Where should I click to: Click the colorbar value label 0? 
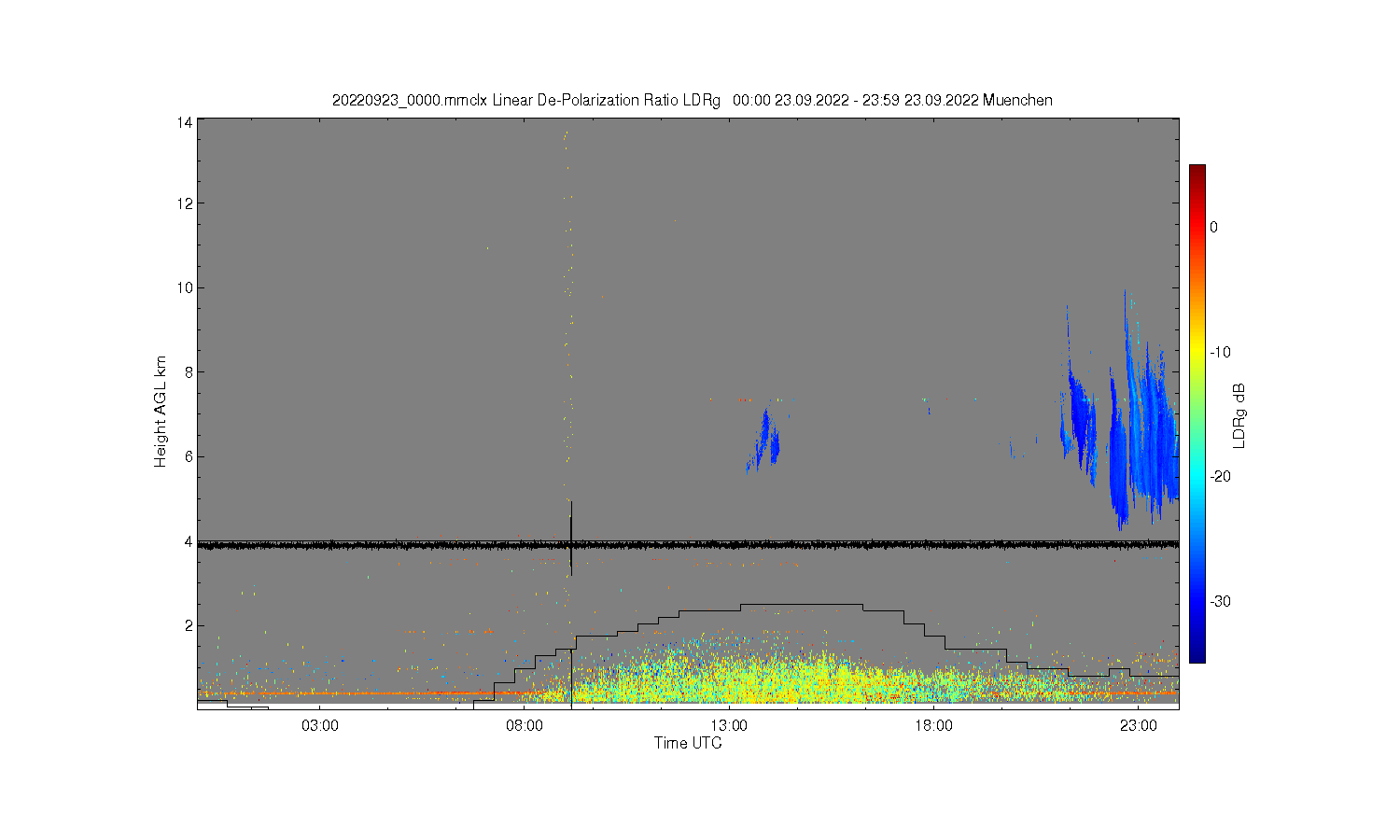pyautogui.click(x=1213, y=227)
